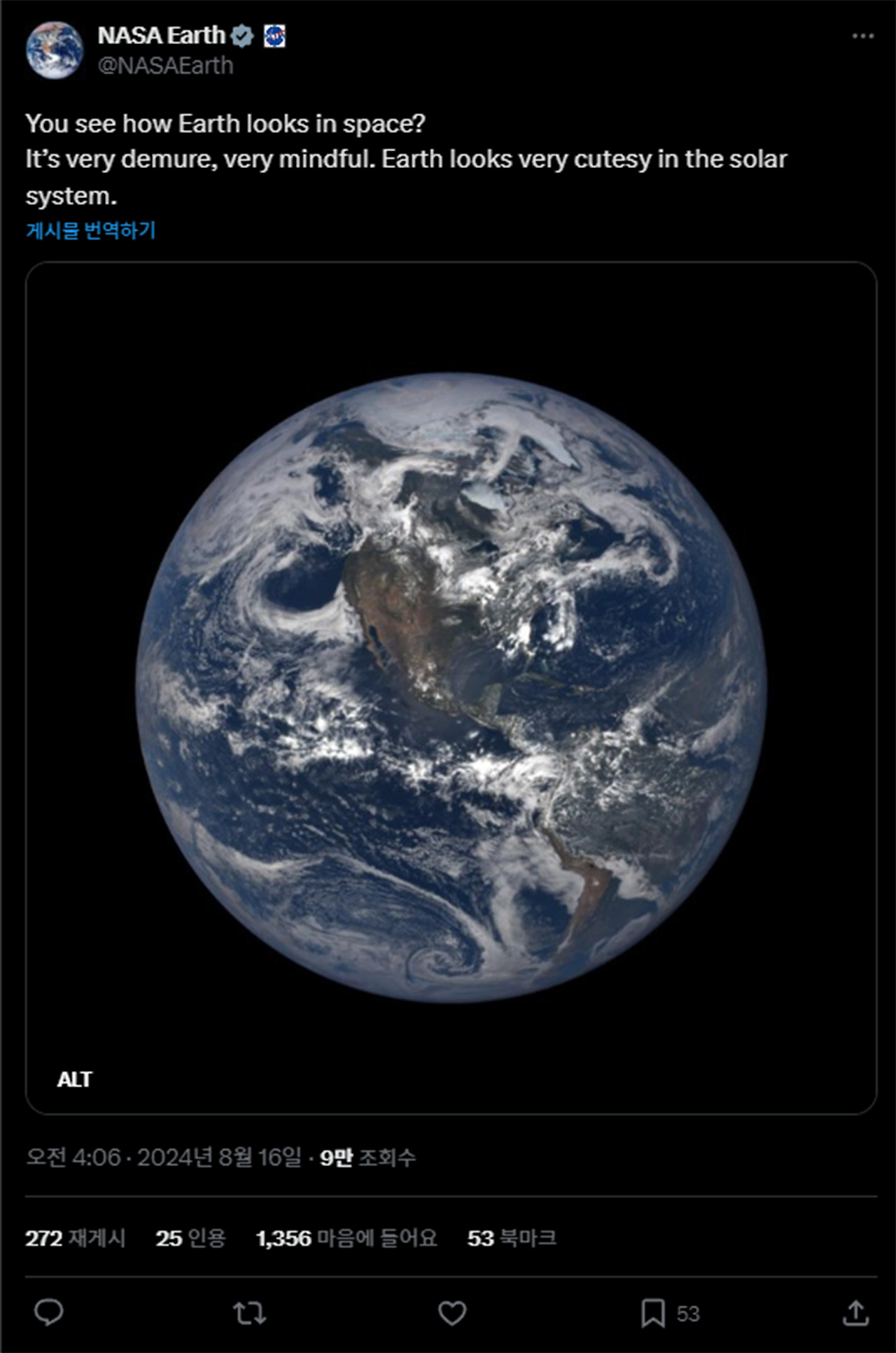Viewport: 896px width, 1353px height.
Task: Click the 오전 4:06 · 2024년 8월 16일 timestamp
Action: [164, 1157]
